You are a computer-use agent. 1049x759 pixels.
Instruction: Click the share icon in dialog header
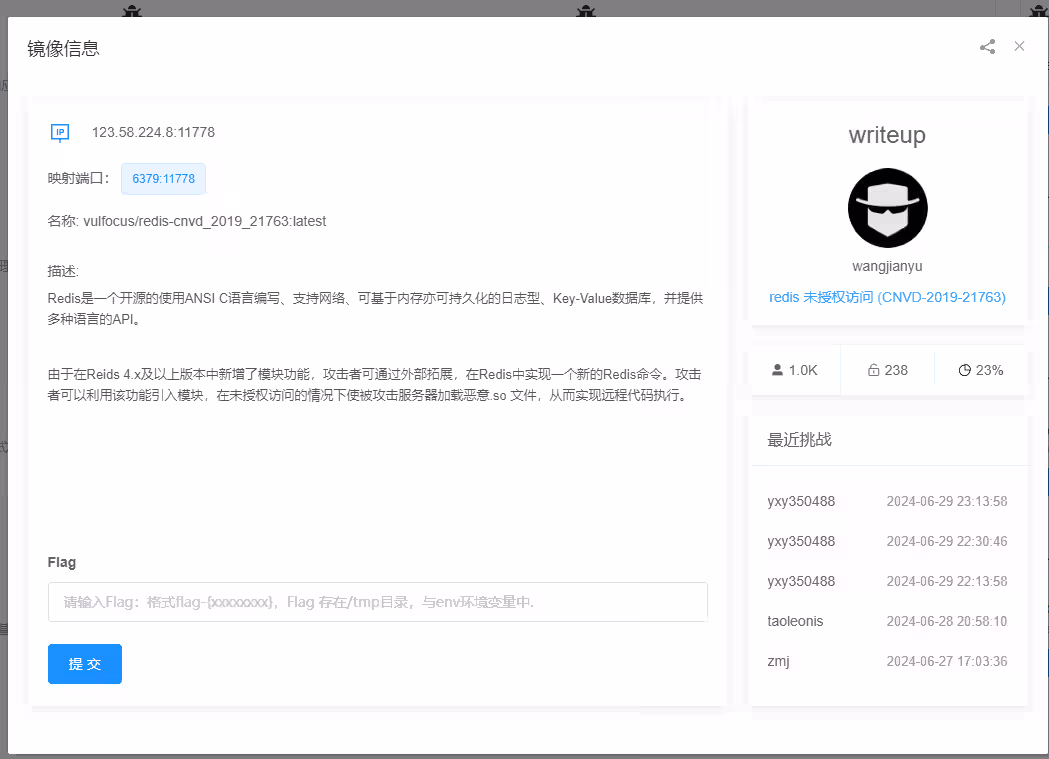(x=987, y=47)
